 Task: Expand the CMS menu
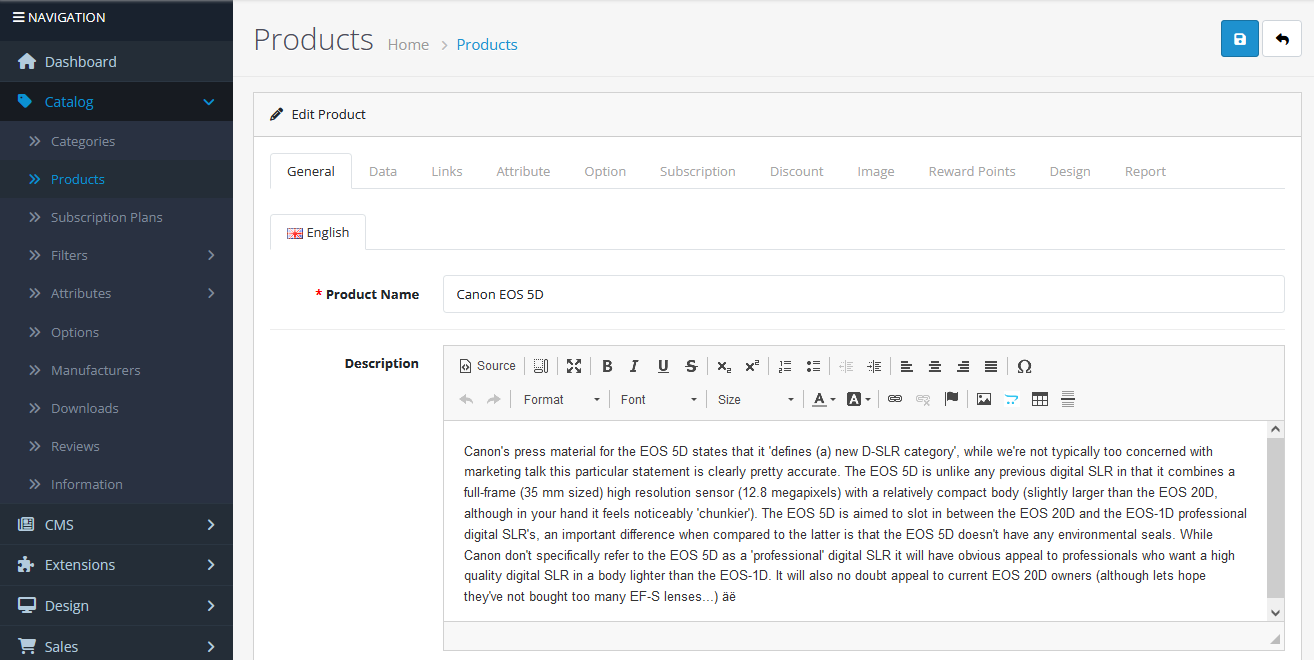click(116, 524)
